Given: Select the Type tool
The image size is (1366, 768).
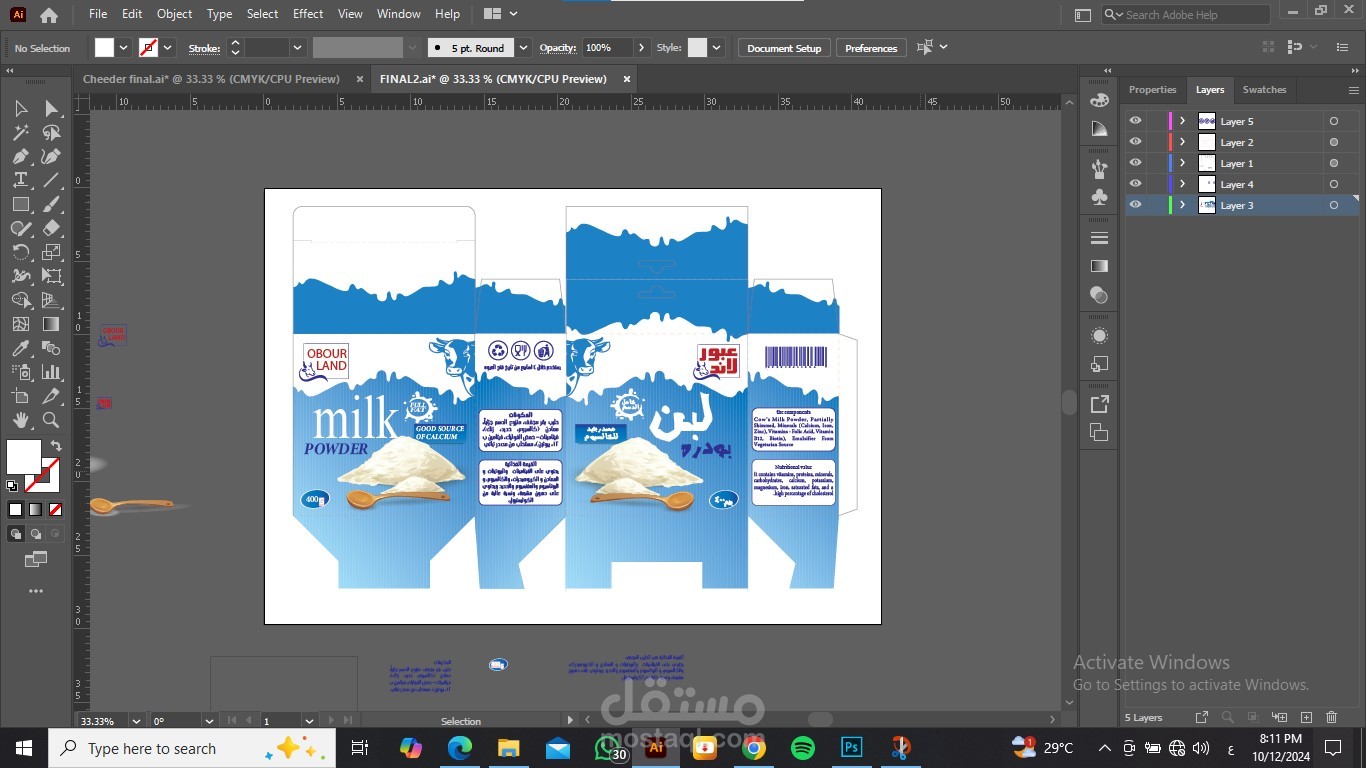Looking at the screenshot, I should click(x=20, y=180).
